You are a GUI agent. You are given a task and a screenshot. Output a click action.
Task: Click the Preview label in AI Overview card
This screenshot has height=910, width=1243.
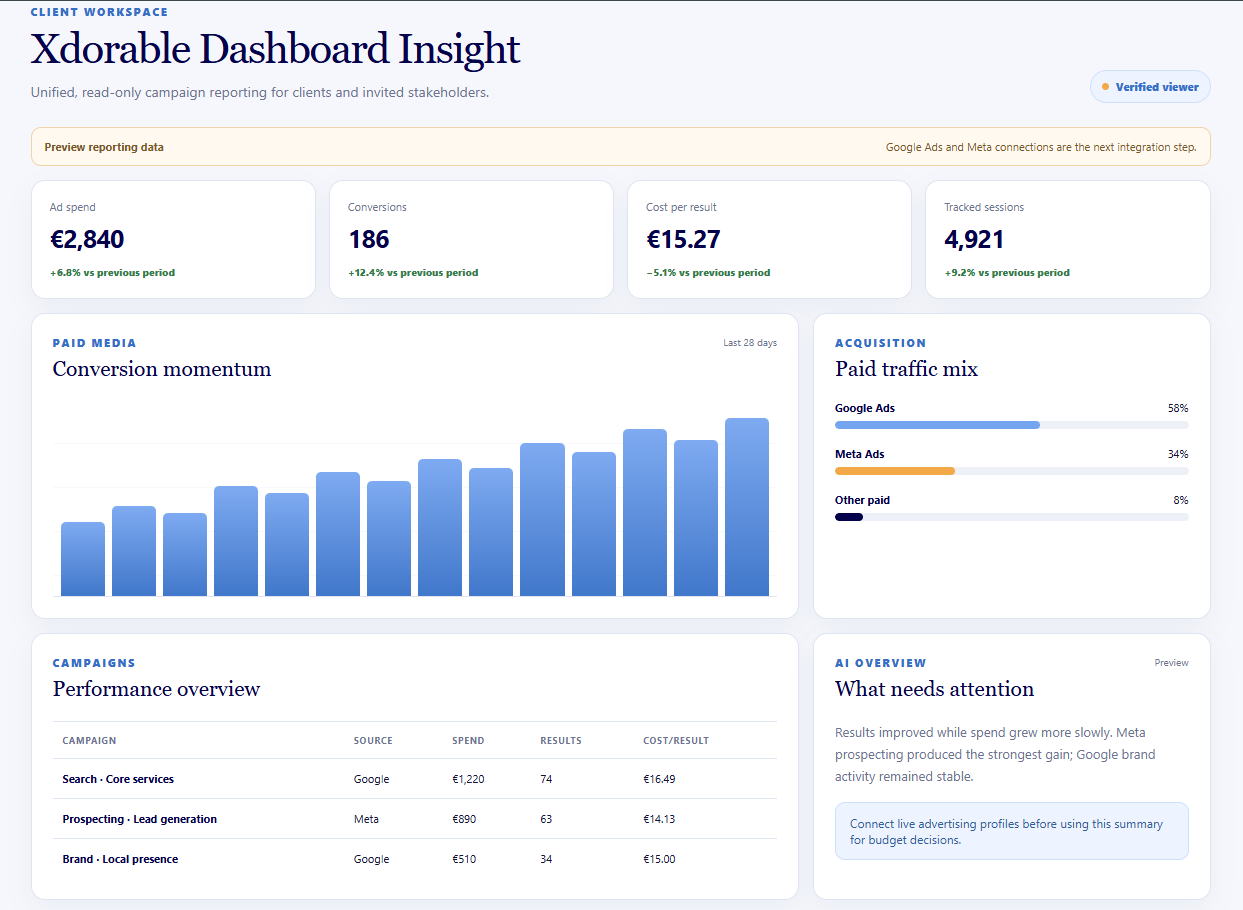pos(1171,663)
